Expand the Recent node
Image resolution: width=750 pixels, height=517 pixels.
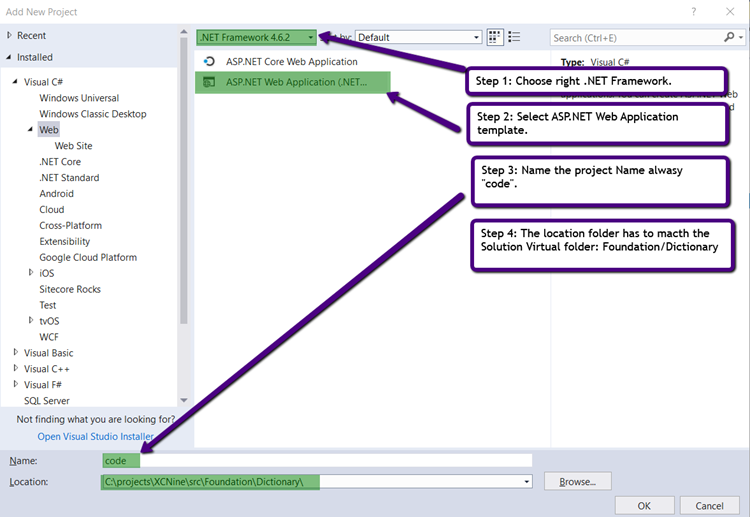(9, 35)
